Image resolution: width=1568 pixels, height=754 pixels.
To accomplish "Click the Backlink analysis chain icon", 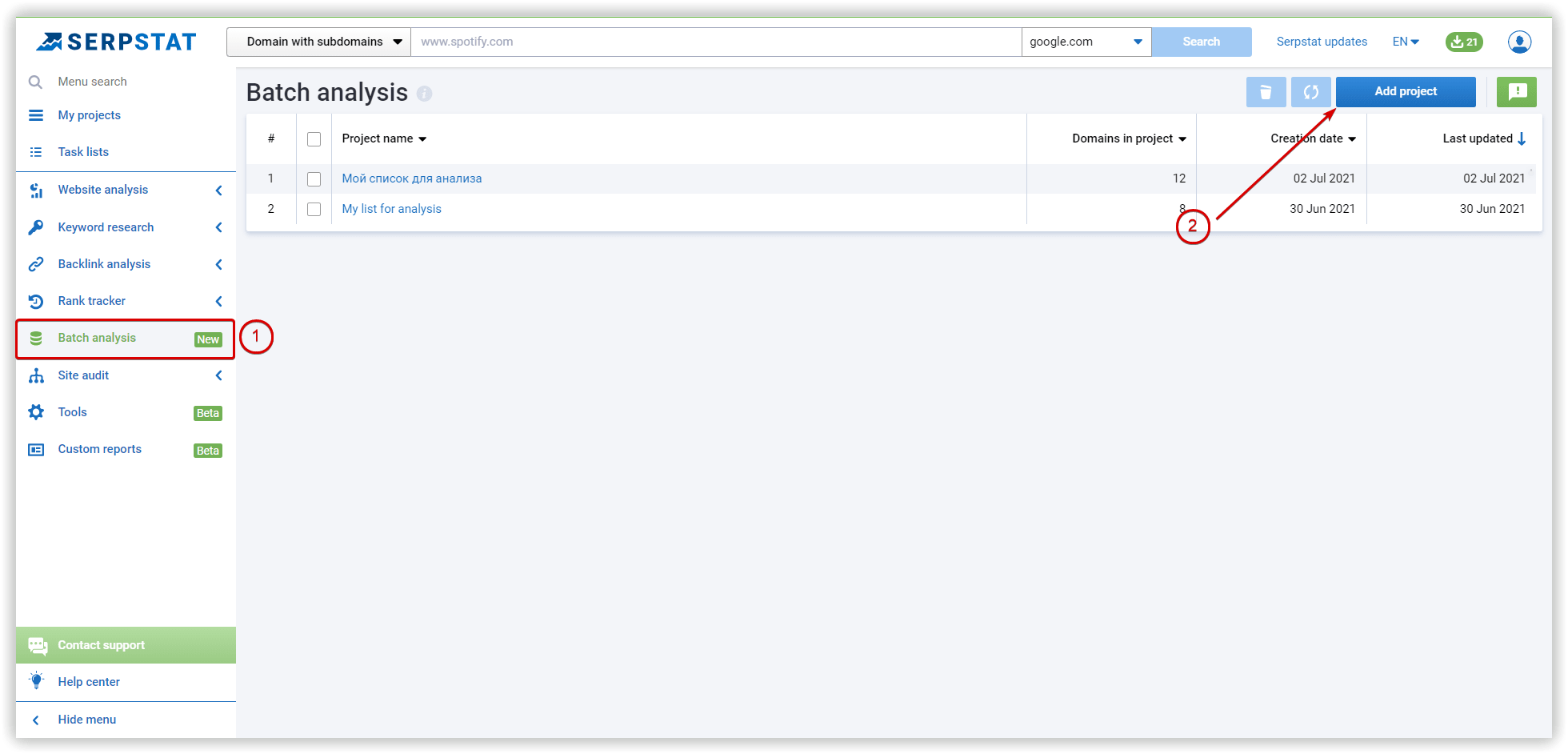I will pyautogui.click(x=36, y=264).
